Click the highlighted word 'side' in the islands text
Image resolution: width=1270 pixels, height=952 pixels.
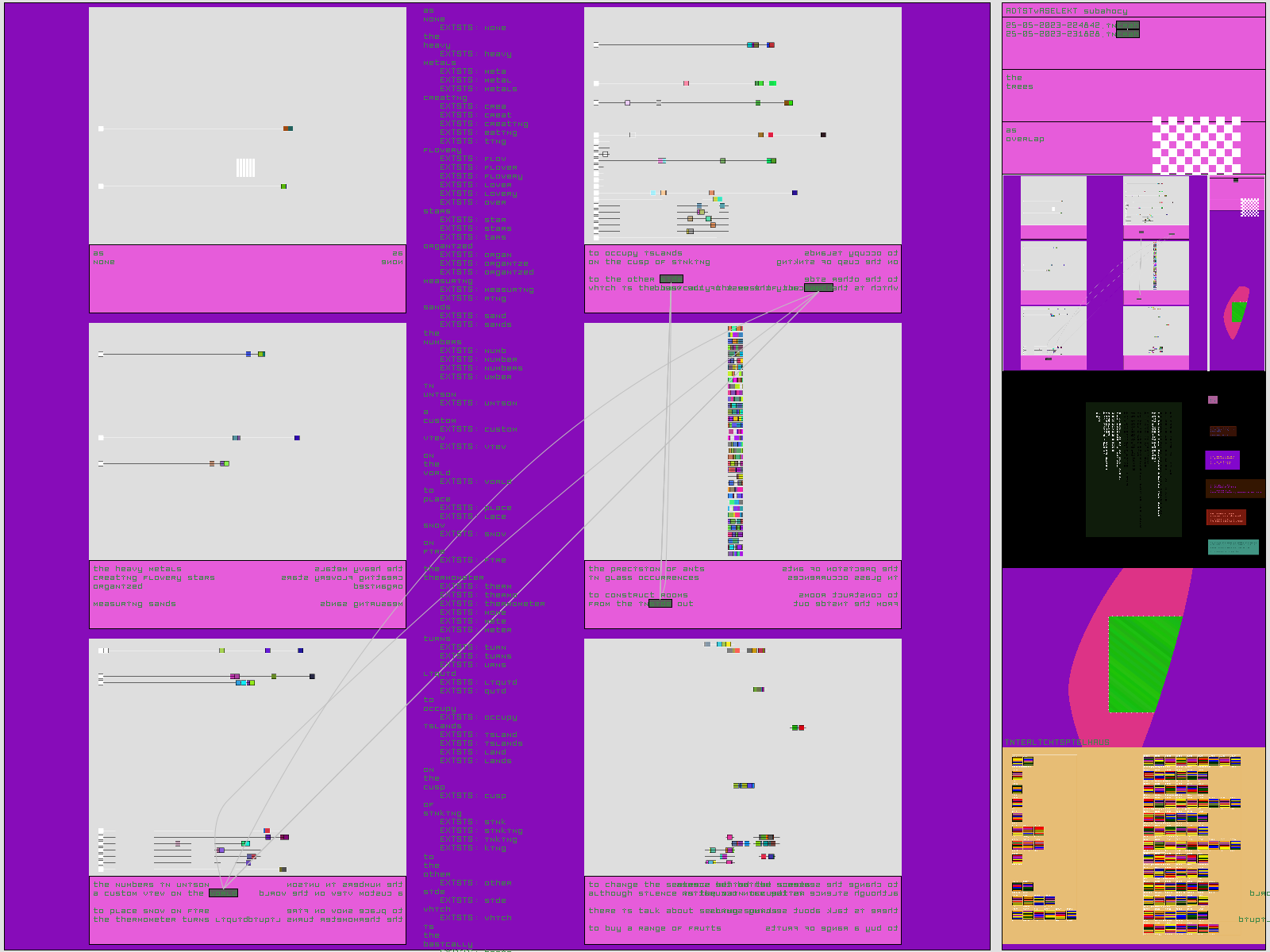[x=671, y=279]
